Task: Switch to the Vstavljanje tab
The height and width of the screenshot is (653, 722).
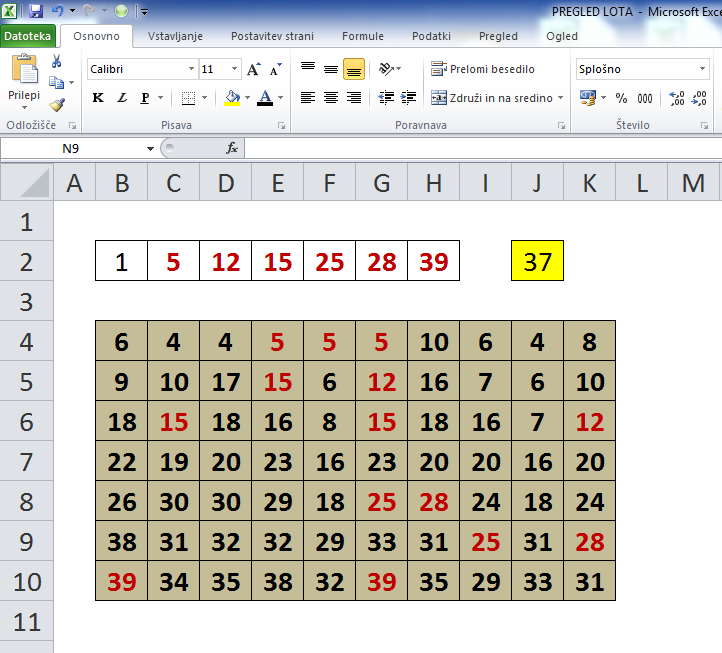Action: 175,36
